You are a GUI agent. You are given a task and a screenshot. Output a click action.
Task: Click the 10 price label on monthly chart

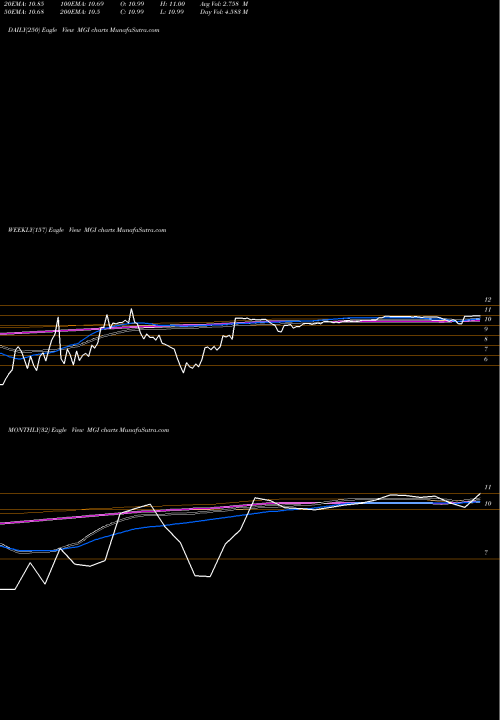[x=488, y=504]
